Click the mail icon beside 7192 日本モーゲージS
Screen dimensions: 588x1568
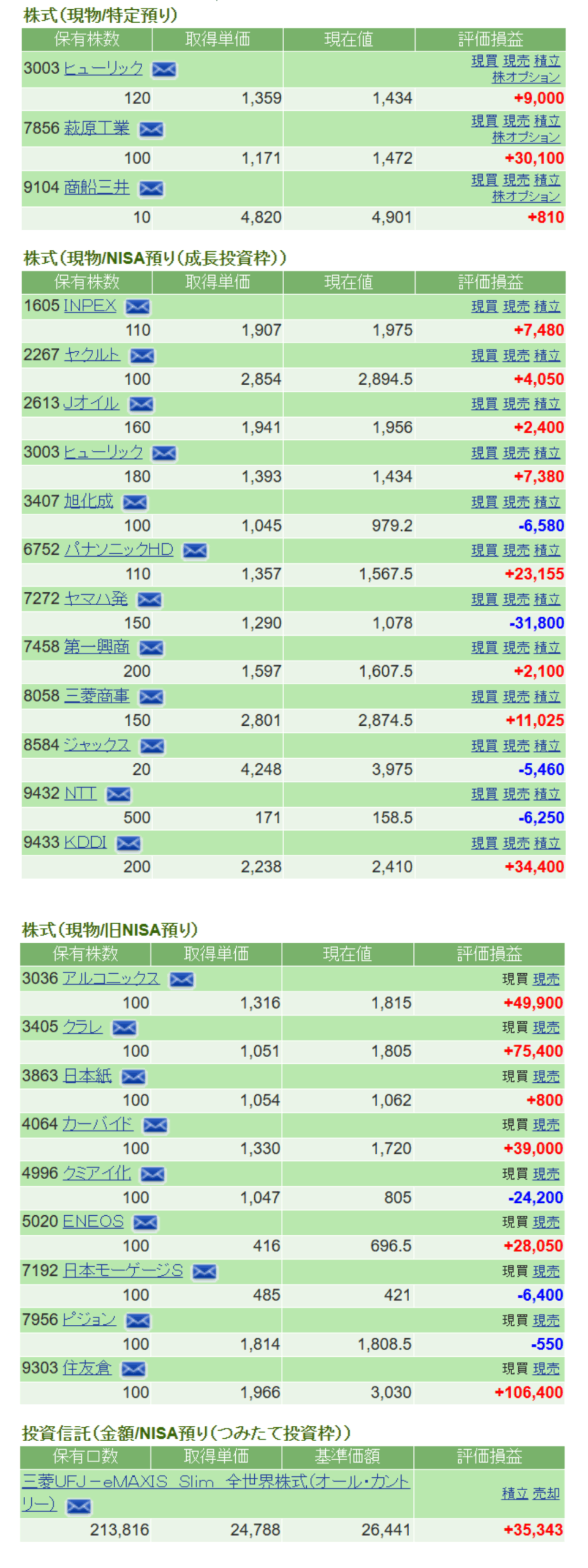tap(204, 1272)
